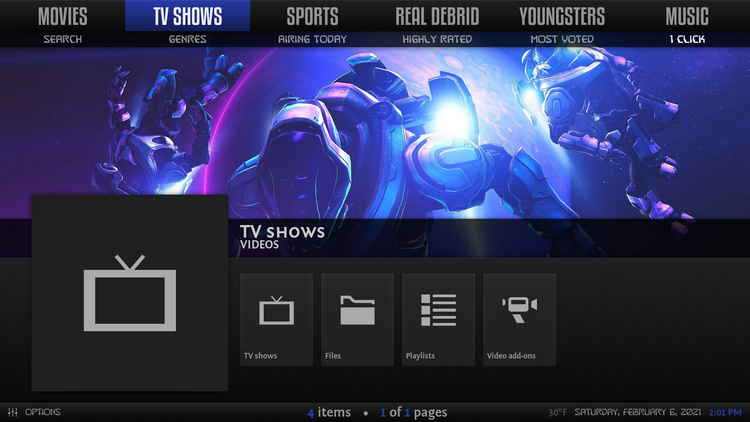This screenshot has height=422, width=750.
Task: Open the Options menu icon
Action: (x=13, y=412)
